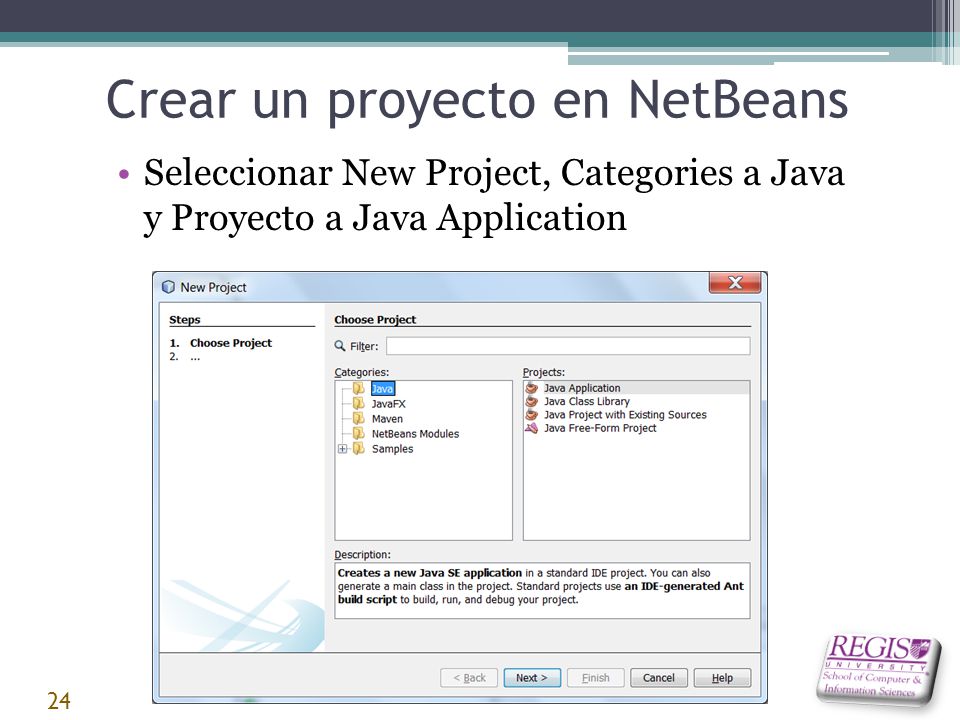
Task: Select the Samples category
Action: [x=392, y=449]
